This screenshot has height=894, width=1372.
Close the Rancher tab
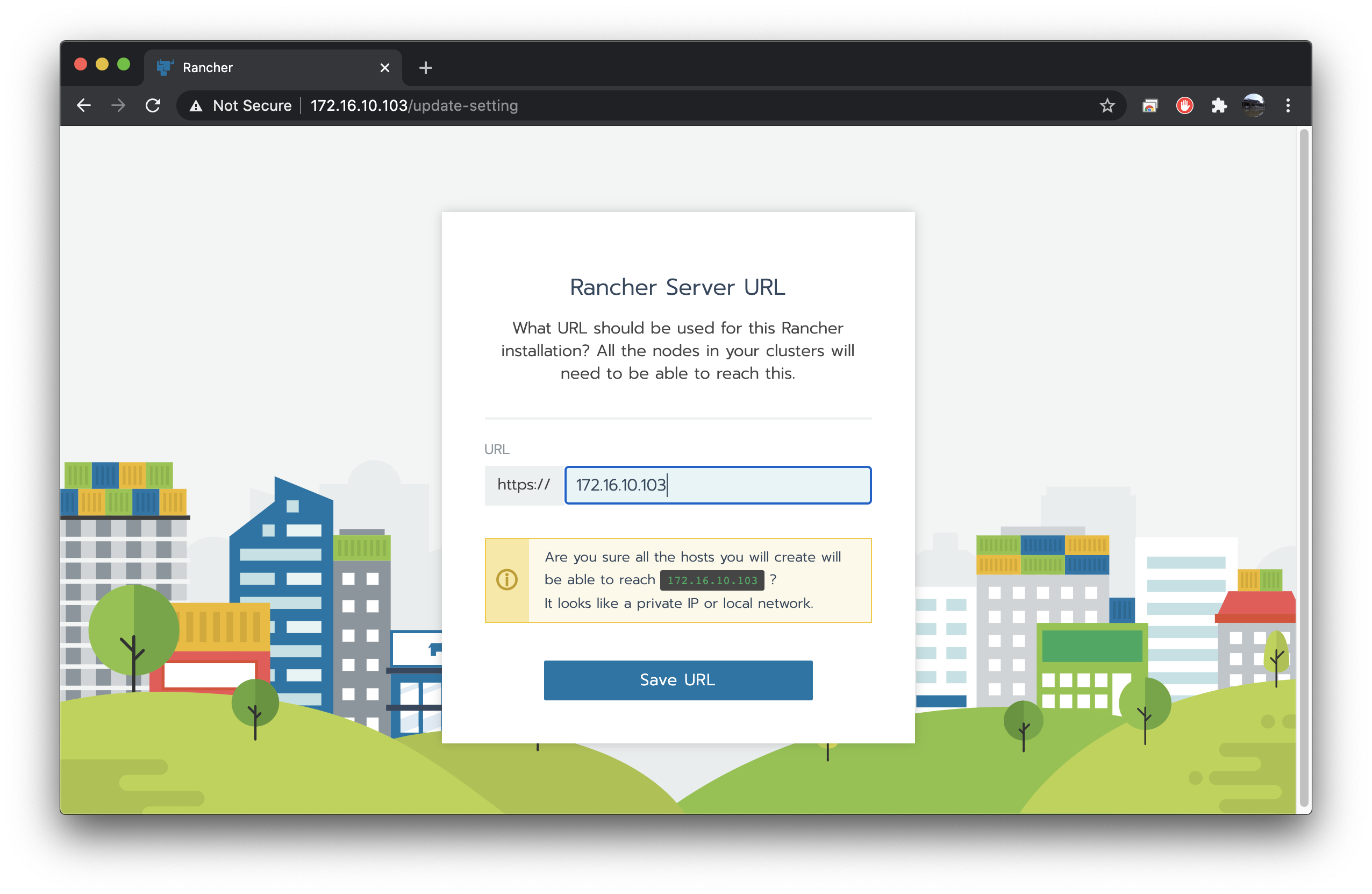(385, 68)
